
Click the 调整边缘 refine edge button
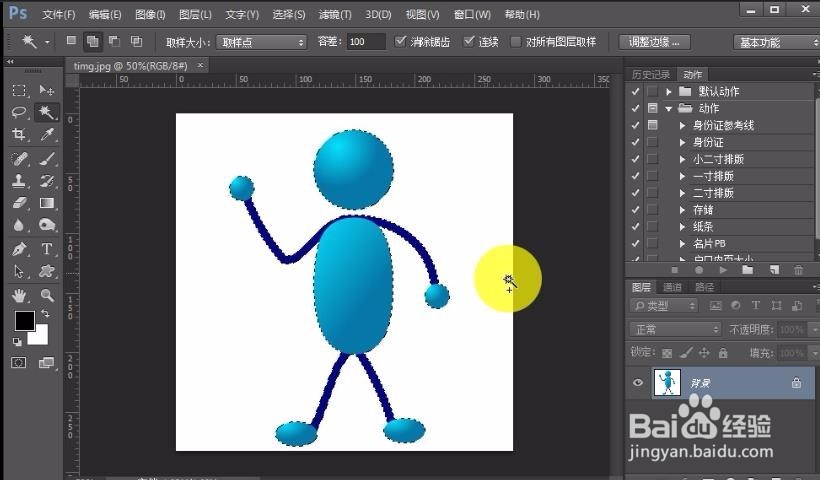click(x=654, y=42)
